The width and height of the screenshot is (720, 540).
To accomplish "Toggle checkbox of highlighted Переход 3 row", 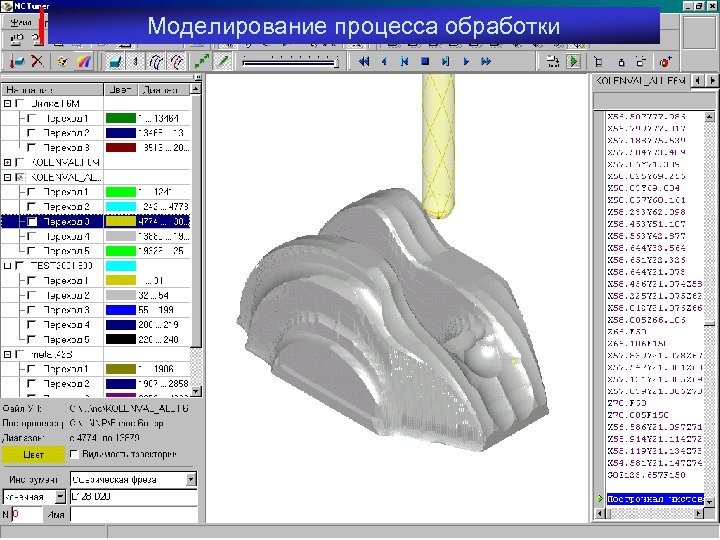I will coord(32,221).
